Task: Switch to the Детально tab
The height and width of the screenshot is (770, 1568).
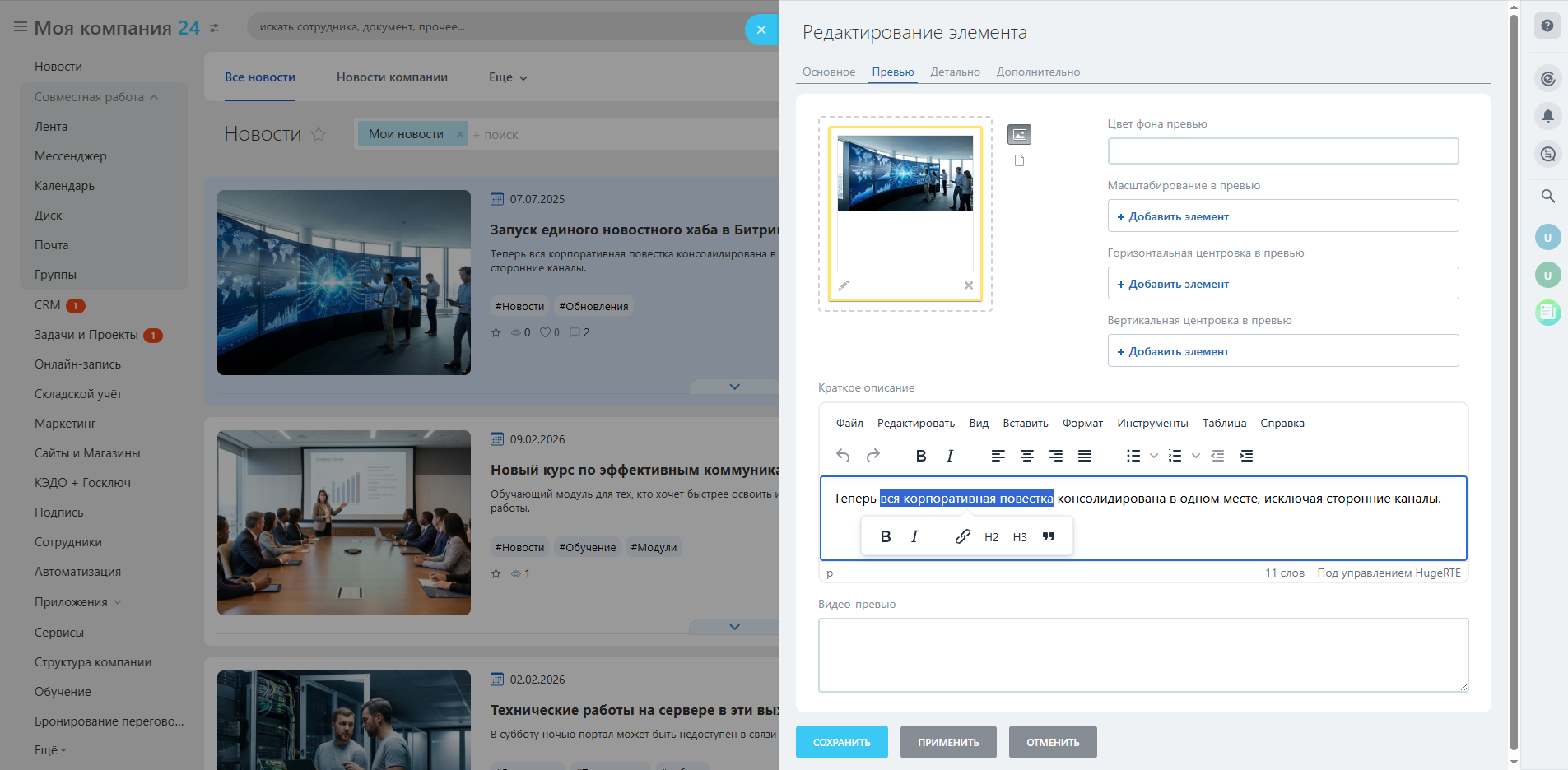Action: click(x=955, y=72)
